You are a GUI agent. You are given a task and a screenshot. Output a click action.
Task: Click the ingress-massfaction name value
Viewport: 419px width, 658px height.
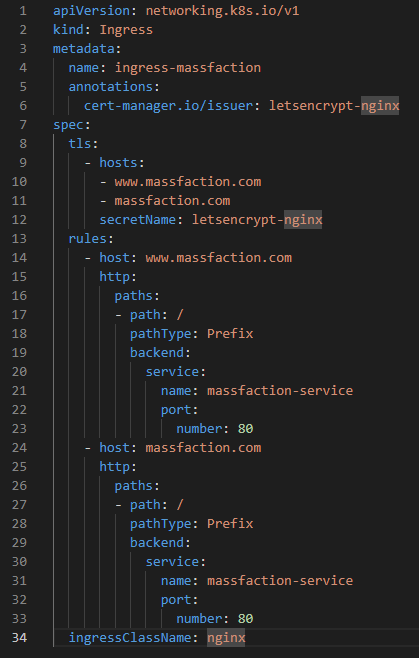point(188,68)
